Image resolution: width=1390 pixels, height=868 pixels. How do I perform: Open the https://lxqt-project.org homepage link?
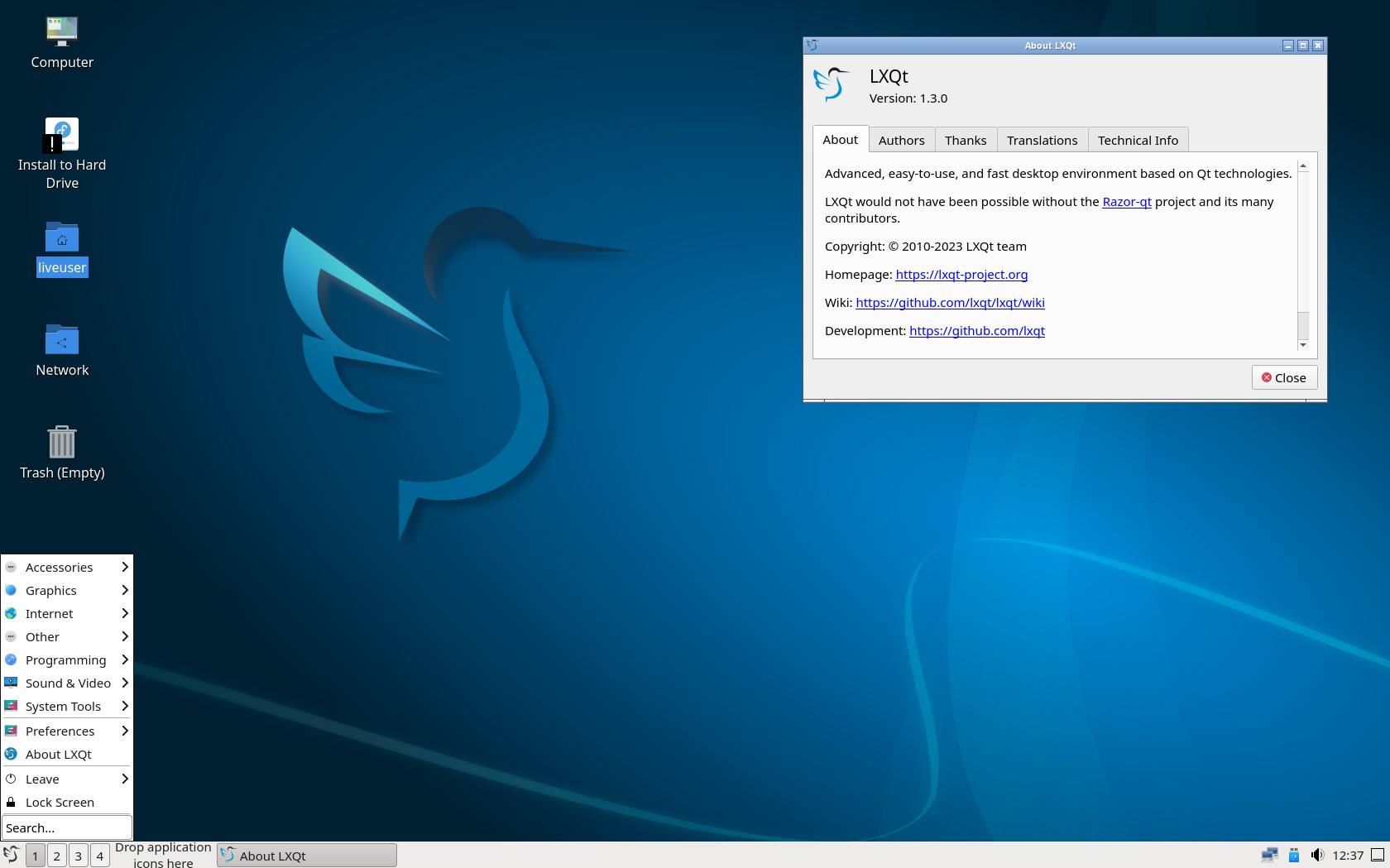(961, 275)
